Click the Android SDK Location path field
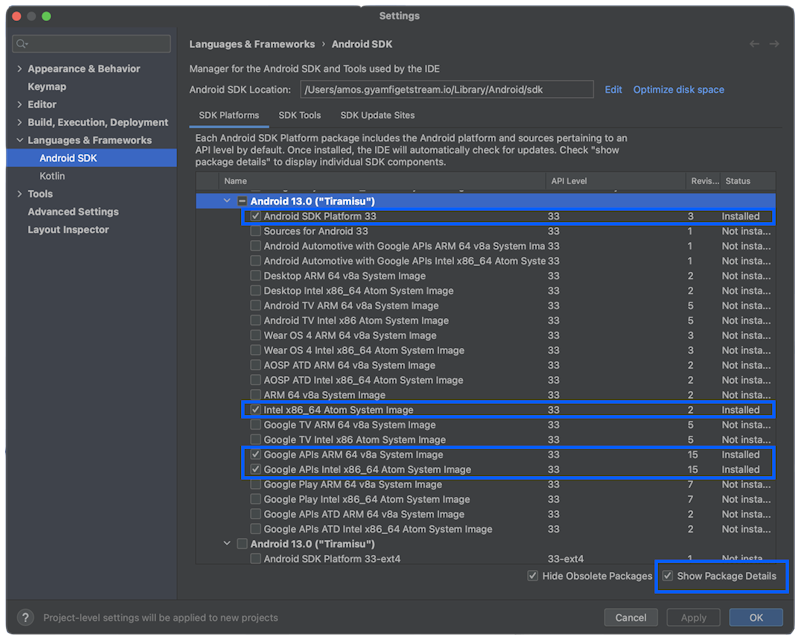 (444, 90)
